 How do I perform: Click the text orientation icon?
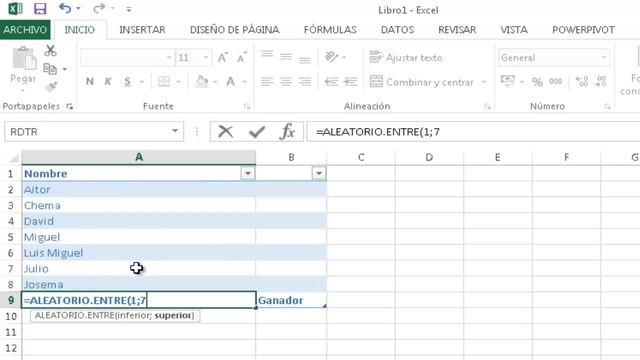click(331, 57)
